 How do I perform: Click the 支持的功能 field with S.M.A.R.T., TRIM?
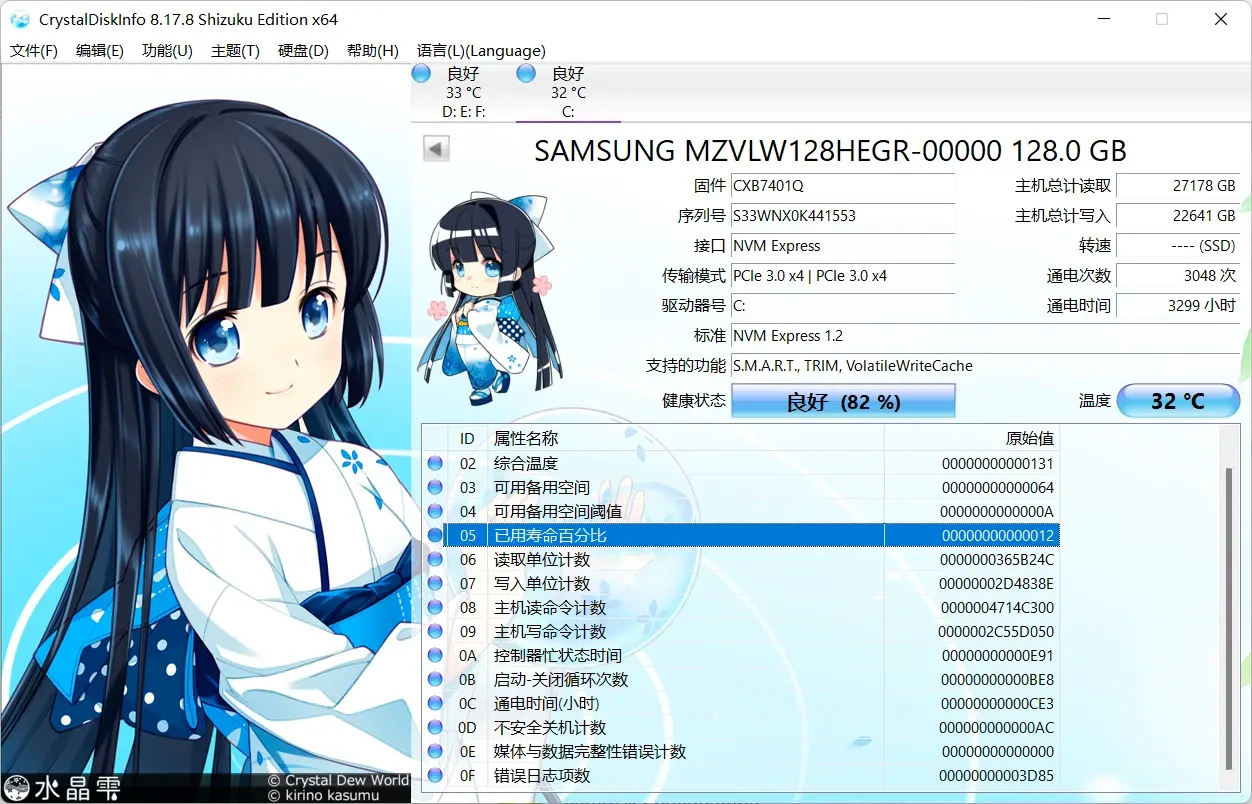point(985,366)
